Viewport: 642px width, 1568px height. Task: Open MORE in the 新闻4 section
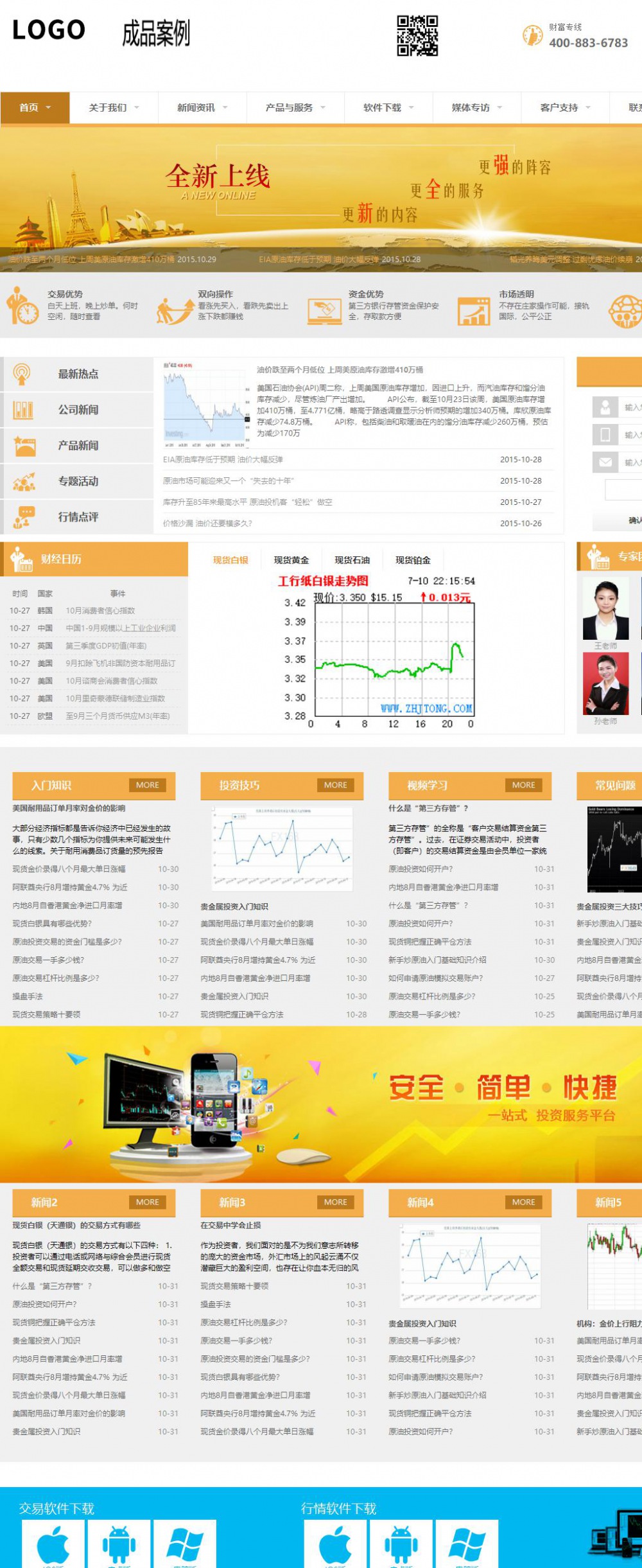coord(524,1202)
